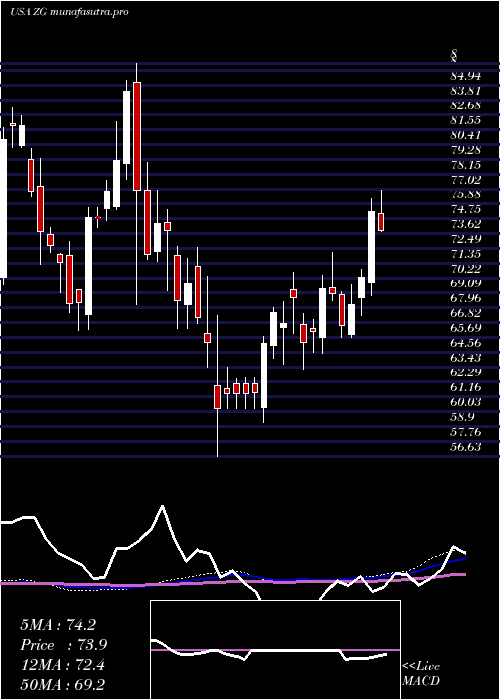Select the 72.49 price axis label
This screenshot has width=500, height=700.
pos(466,239)
